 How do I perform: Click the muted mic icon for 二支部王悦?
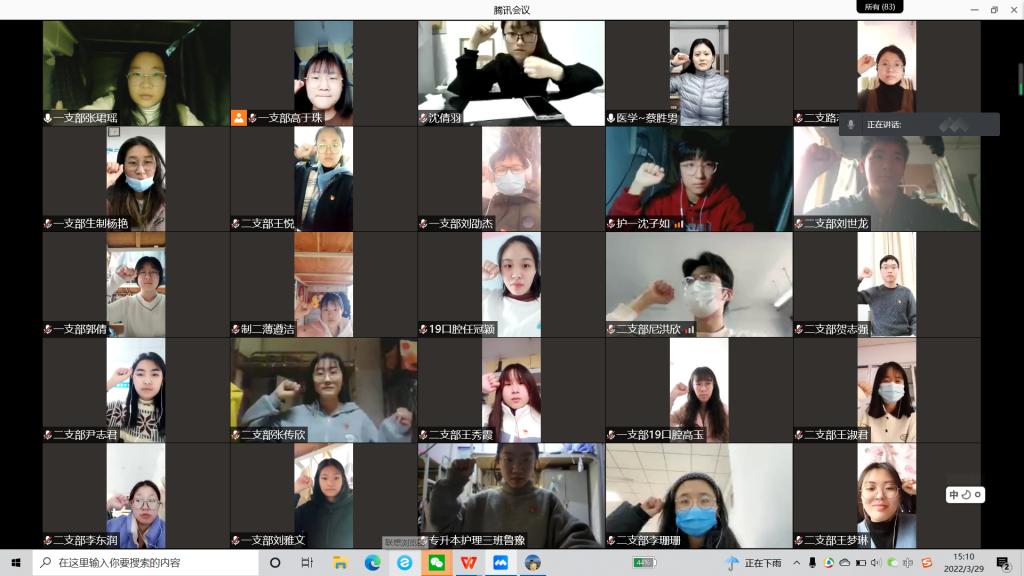[236, 224]
